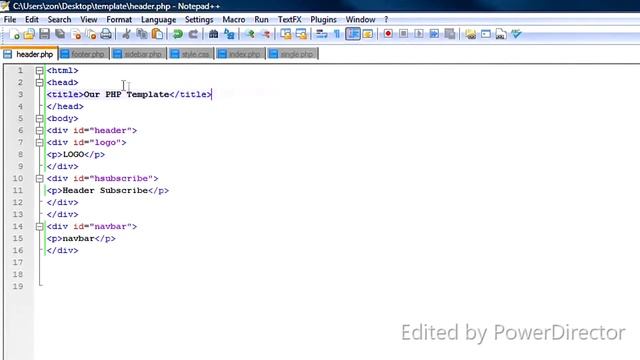The image size is (640, 360).
Task: Click line number 17 in the margin
Action: point(18,262)
